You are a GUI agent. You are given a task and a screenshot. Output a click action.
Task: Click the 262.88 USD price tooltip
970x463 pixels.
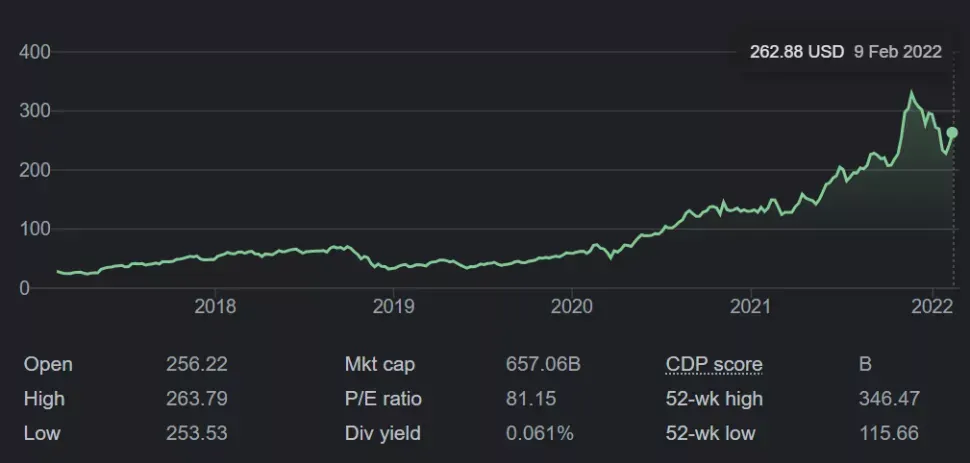(x=797, y=52)
